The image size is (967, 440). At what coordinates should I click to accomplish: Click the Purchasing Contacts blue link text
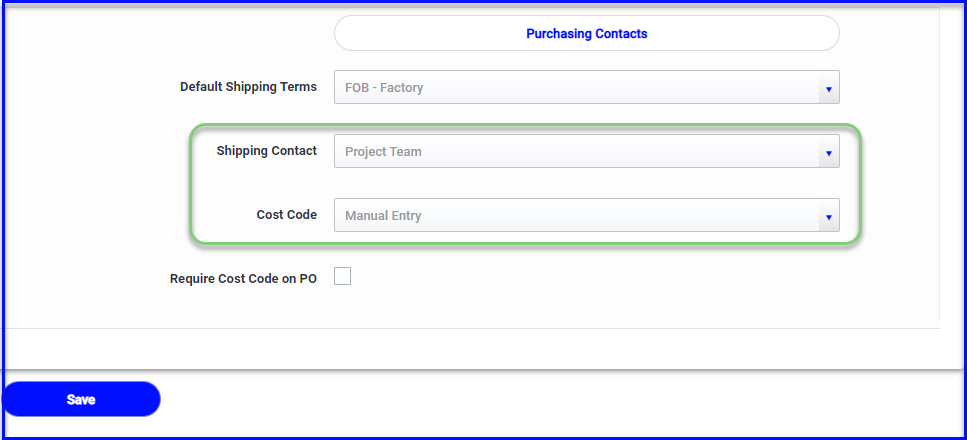[x=586, y=34]
